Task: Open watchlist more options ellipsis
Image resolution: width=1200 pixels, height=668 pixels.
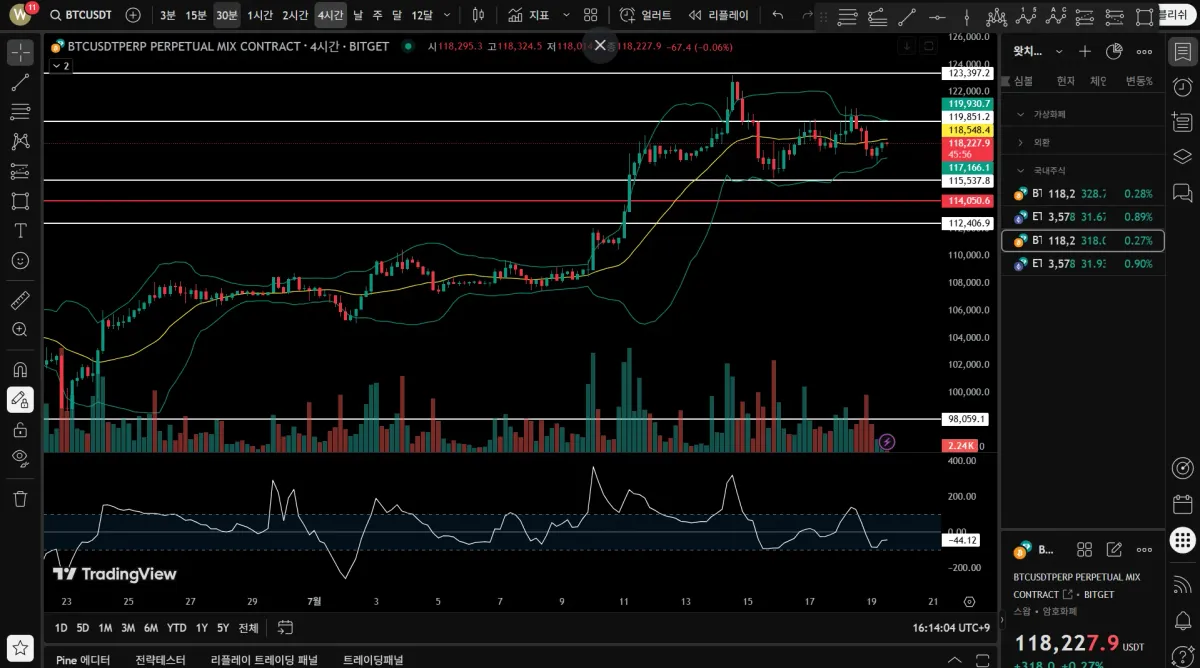Action: pyautogui.click(x=1145, y=51)
